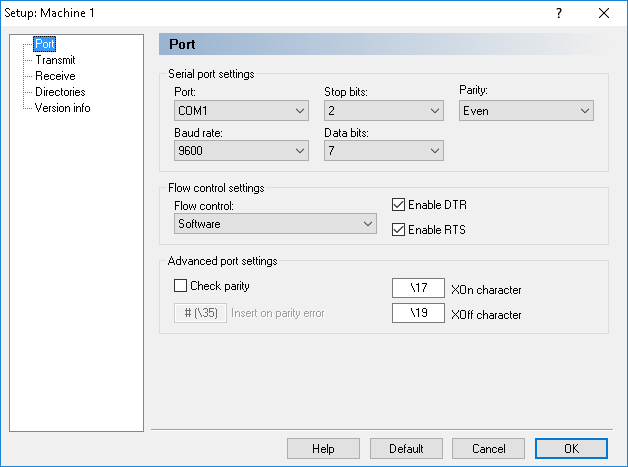Enable the Check parity option
The height and width of the screenshot is (467, 628).
click(x=181, y=286)
